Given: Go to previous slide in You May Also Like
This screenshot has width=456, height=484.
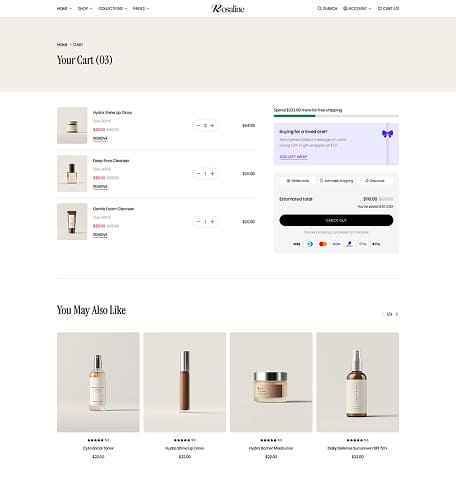Looking at the screenshot, I should (383, 314).
